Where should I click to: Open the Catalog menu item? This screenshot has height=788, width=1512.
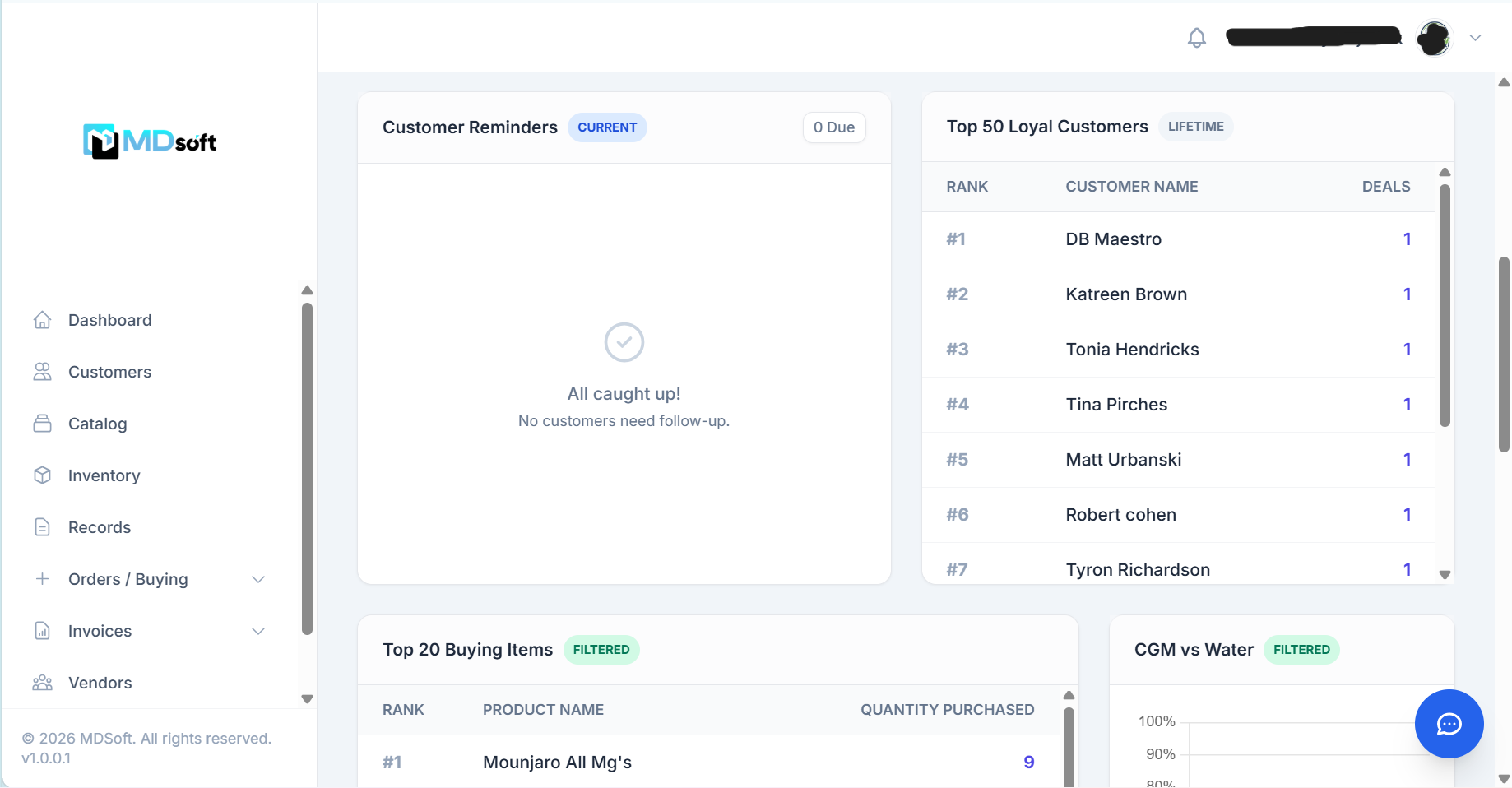[x=98, y=424]
